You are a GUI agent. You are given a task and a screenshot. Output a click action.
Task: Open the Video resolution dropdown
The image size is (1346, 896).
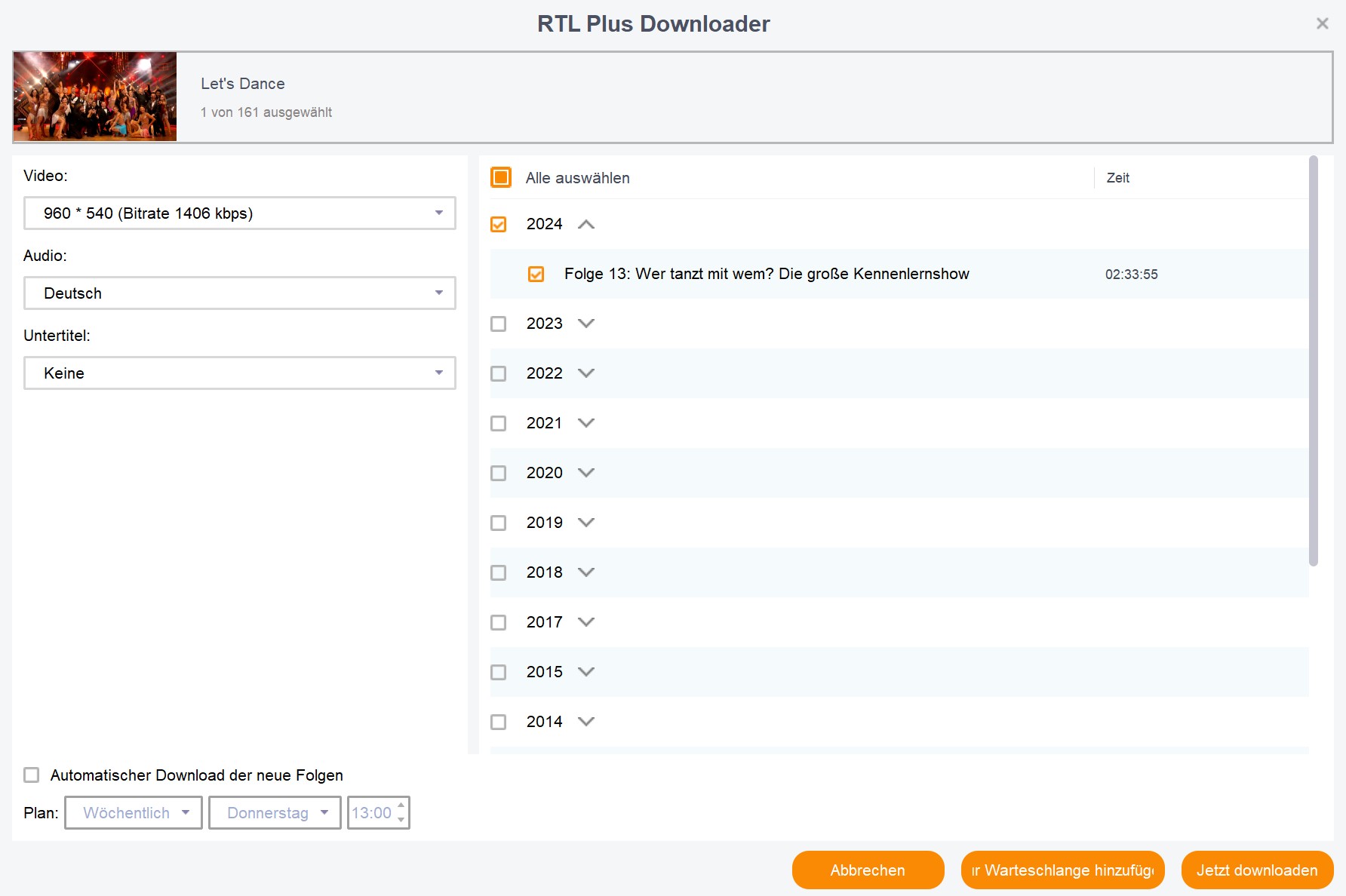pos(239,213)
